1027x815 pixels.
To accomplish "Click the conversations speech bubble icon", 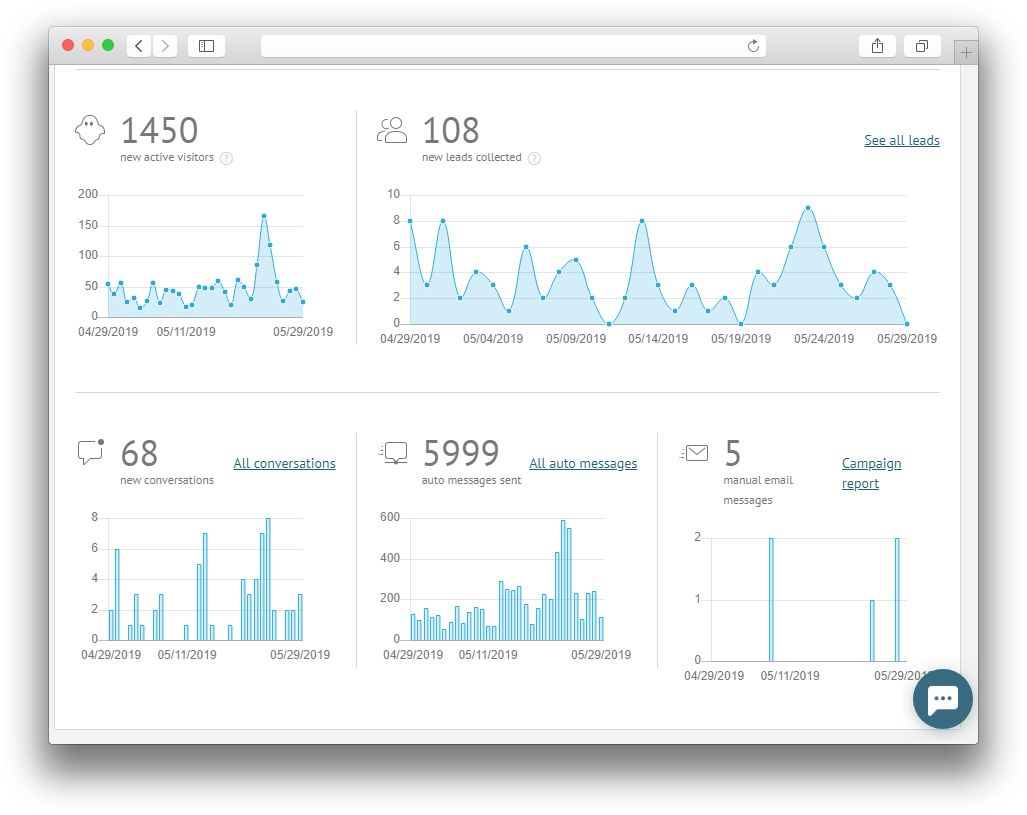I will coord(91,452).
